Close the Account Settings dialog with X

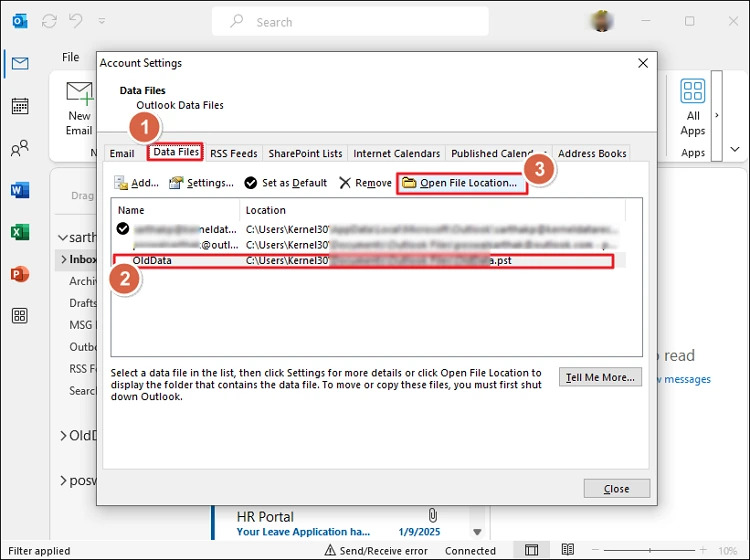[643, 63]
